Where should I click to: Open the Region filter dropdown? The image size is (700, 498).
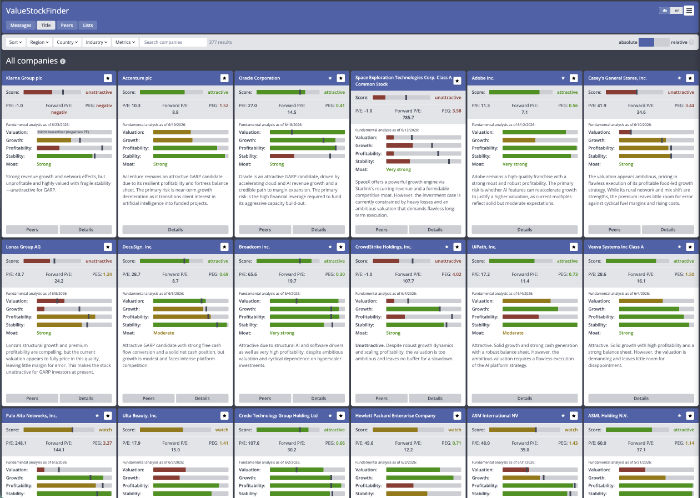click(x=39, y=42)
